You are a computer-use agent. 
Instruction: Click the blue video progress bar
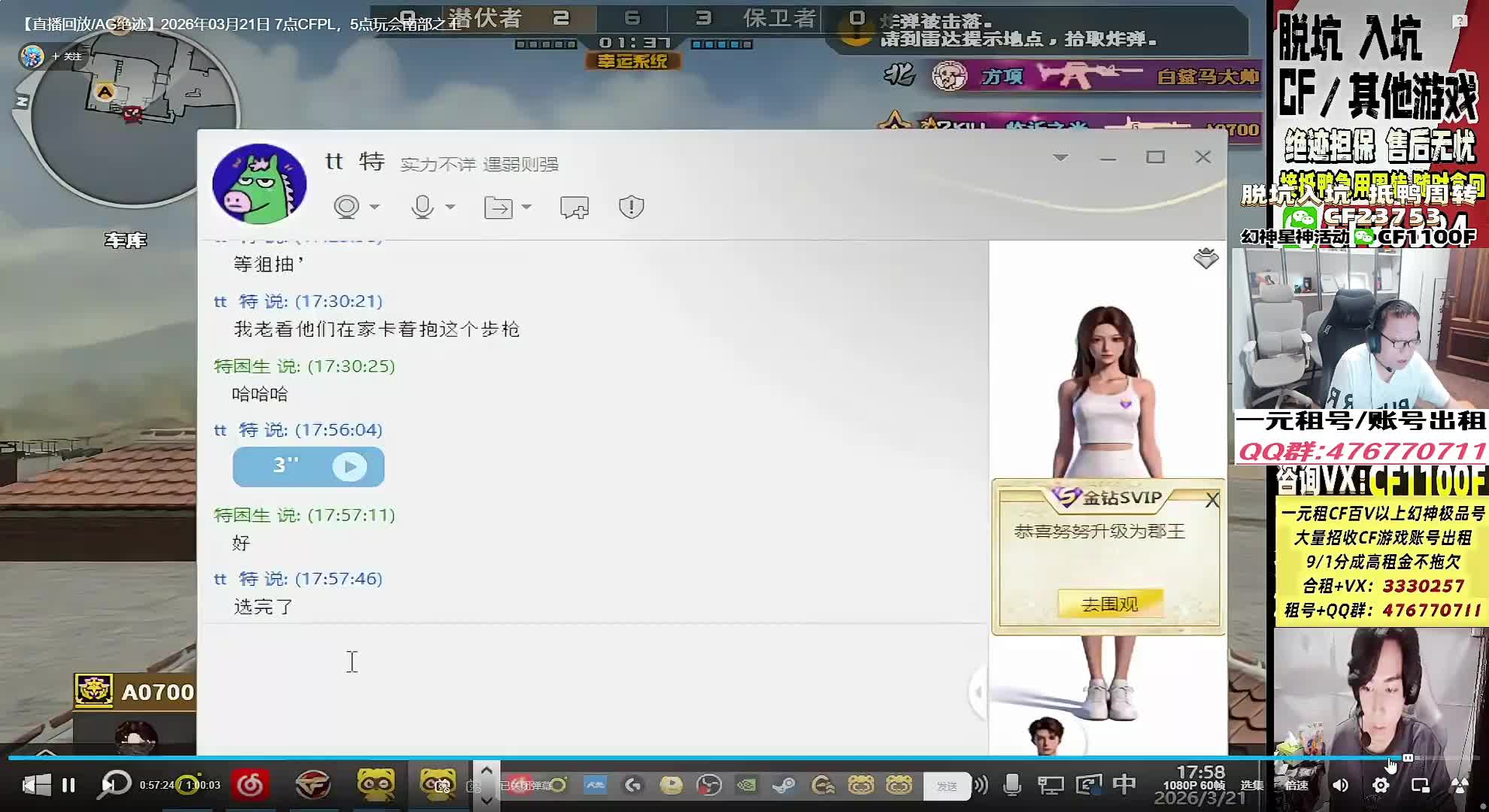click(x=677, y=757)
